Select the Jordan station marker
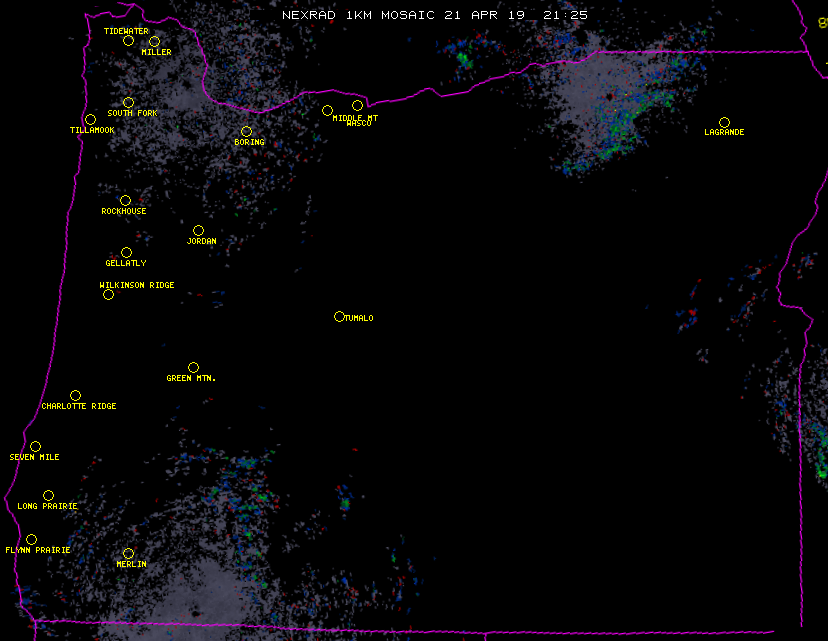 point(198,231)
